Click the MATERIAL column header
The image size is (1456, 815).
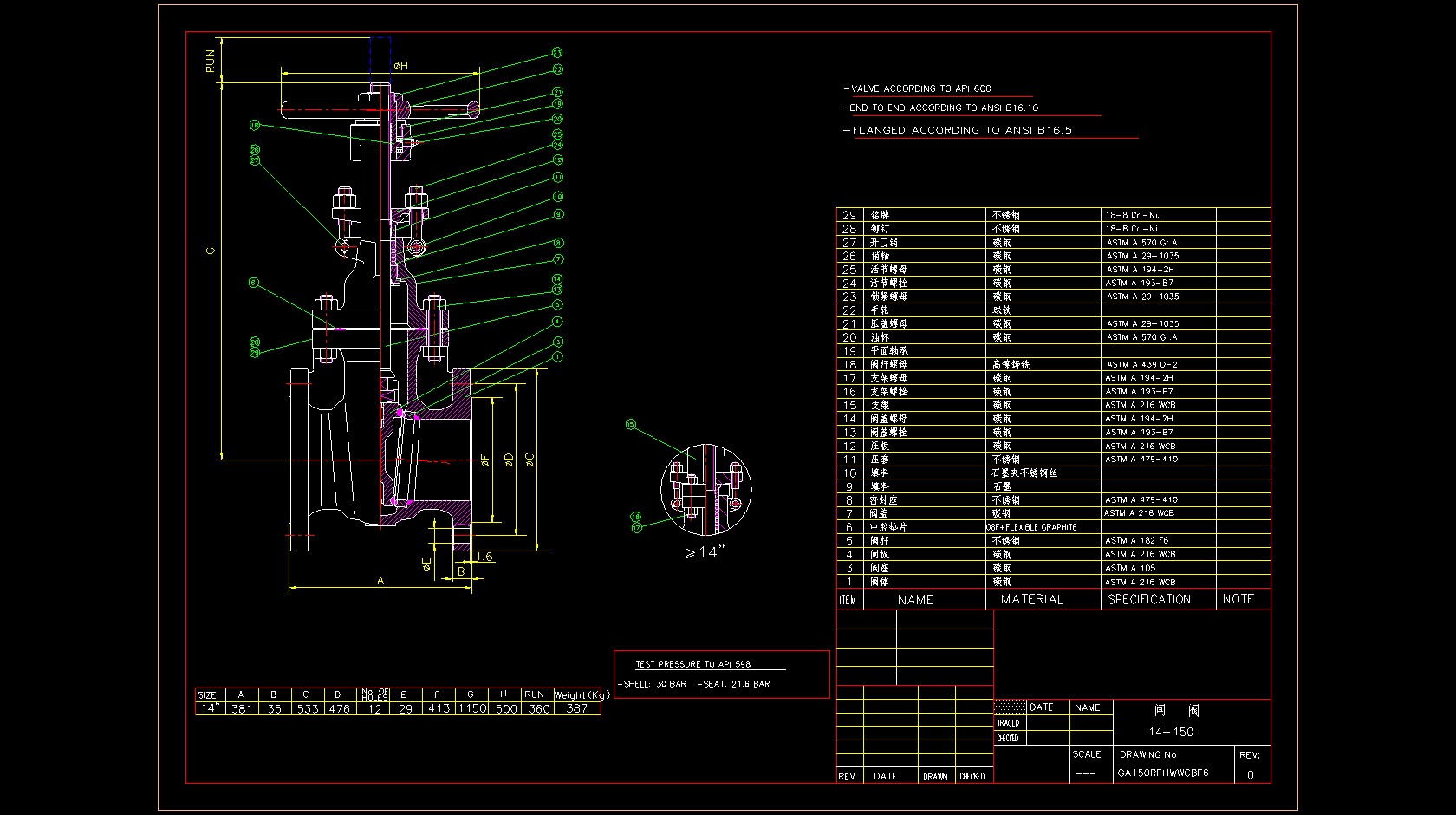1031,599
